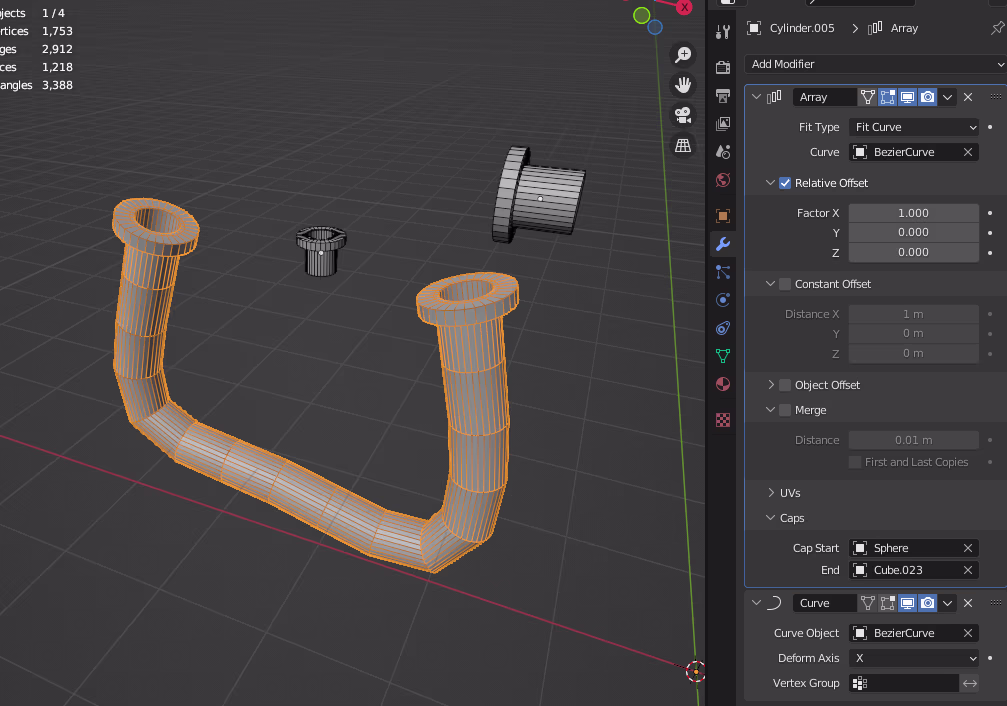1007x706 pixels.
Task: Collapse the Relative Offset section
Action: pyautogui.click(x=770, y=183)
